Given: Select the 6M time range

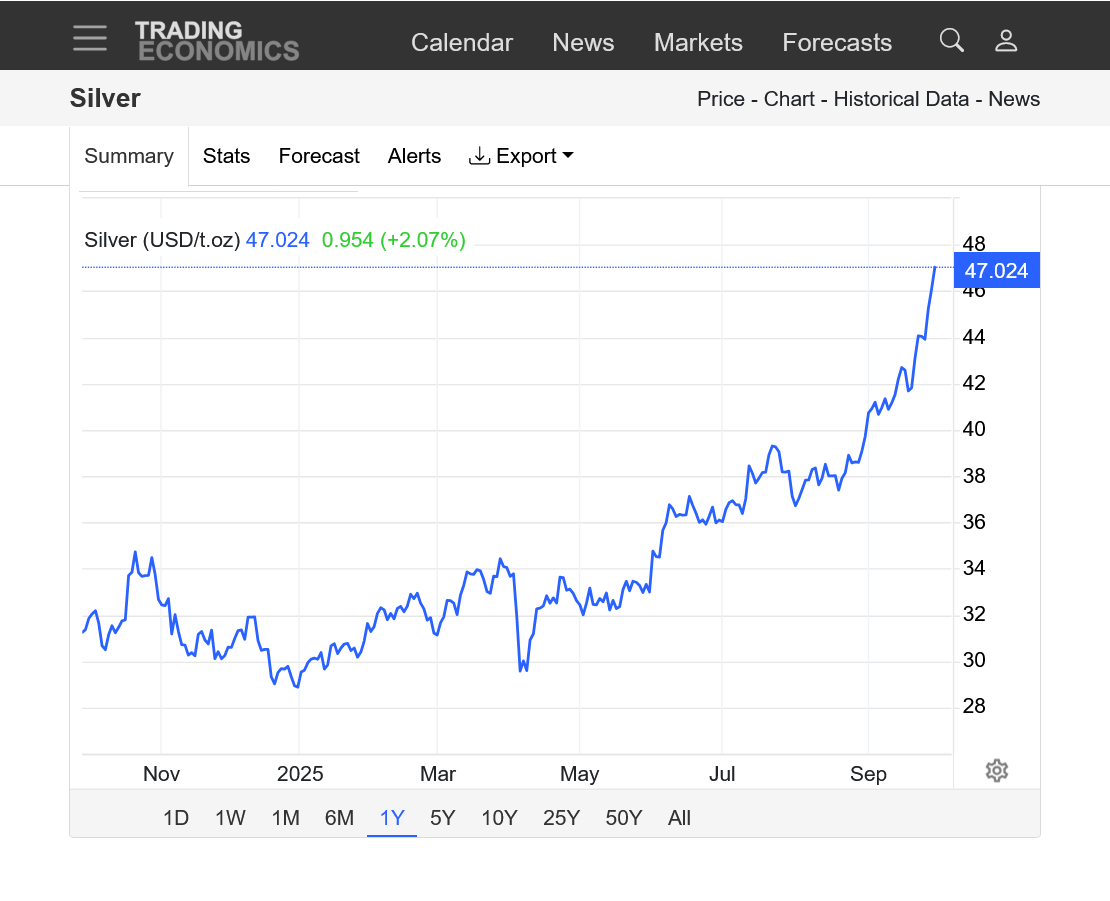Looking at the screenshot, I should point(339,818).
